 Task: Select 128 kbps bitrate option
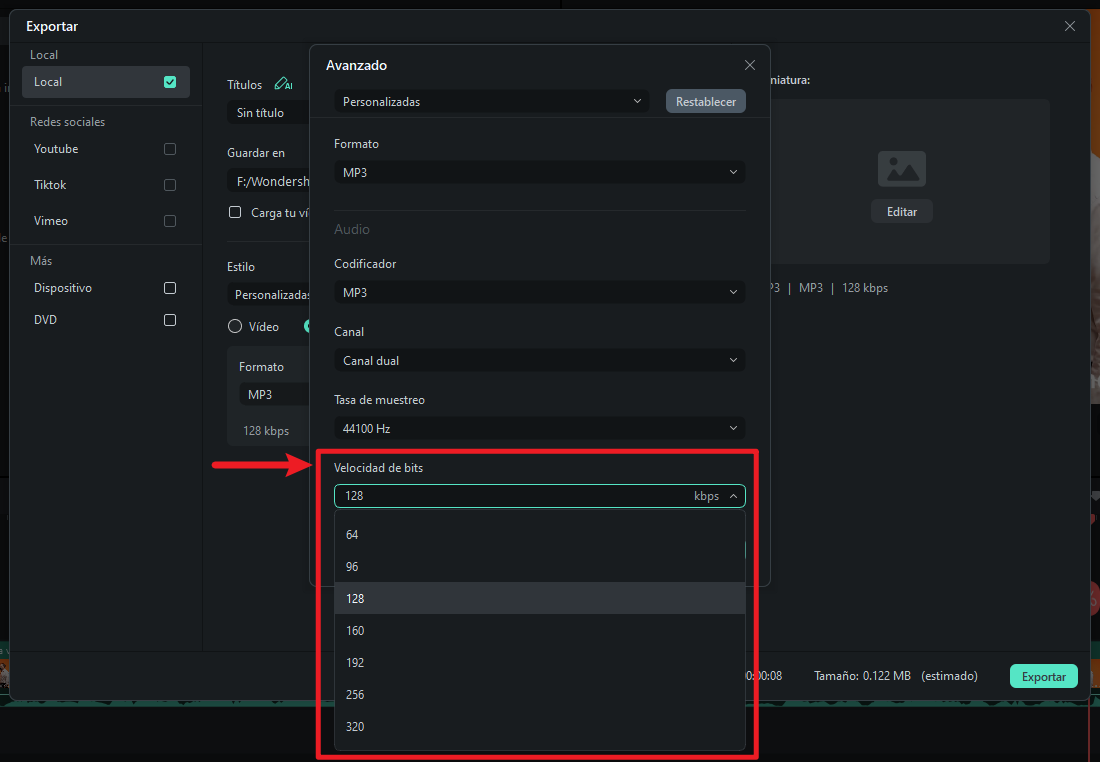click(x=539, y=599)
